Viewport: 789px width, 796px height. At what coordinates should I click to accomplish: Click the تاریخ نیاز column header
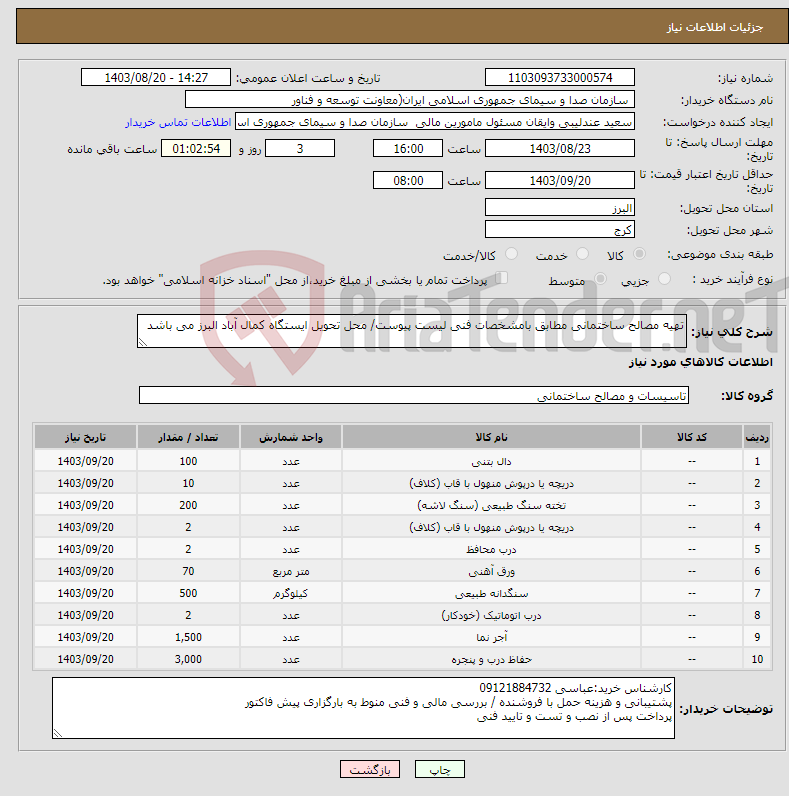[85, 437]
